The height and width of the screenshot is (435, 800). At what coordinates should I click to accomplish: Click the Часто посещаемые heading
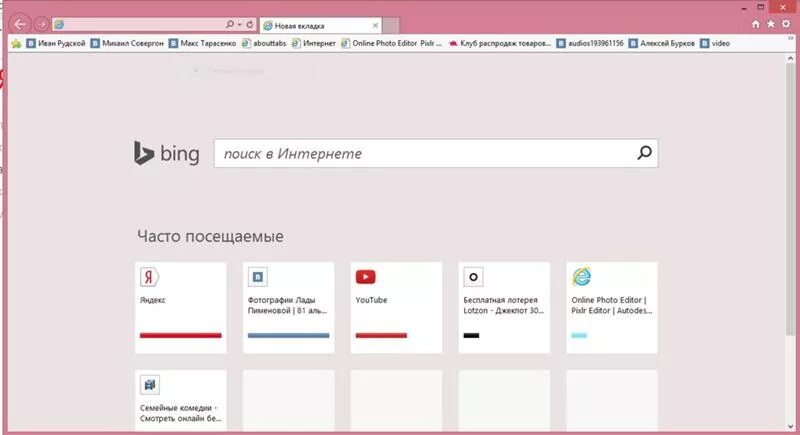[x=210, y=237]
